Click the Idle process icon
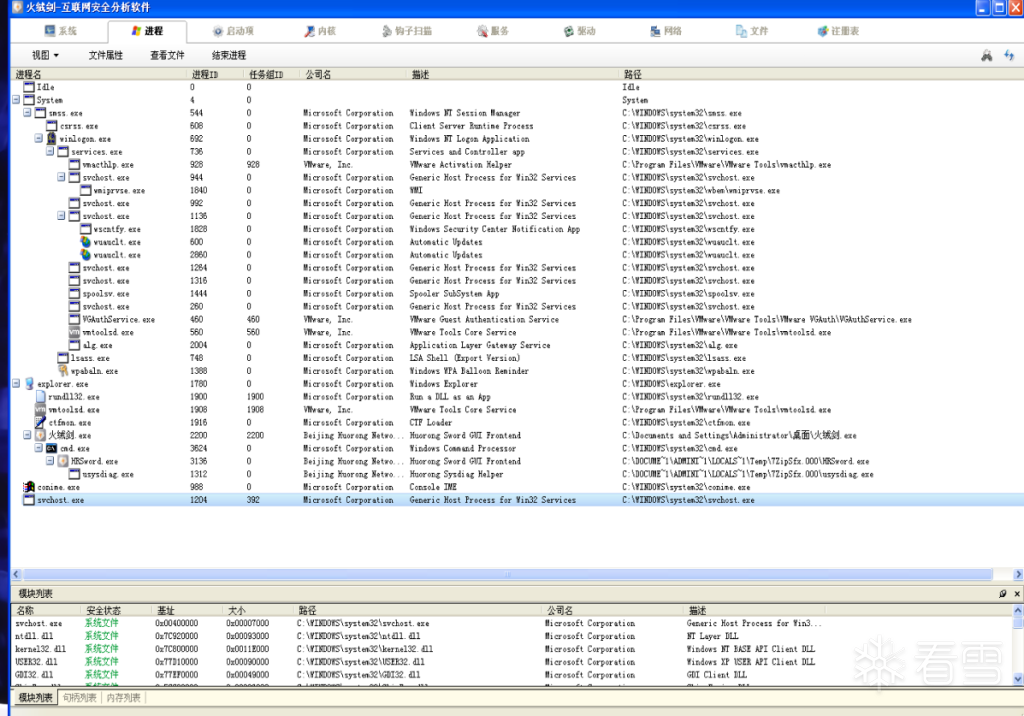Viewport: 1024px width, 716px height. 29,87
